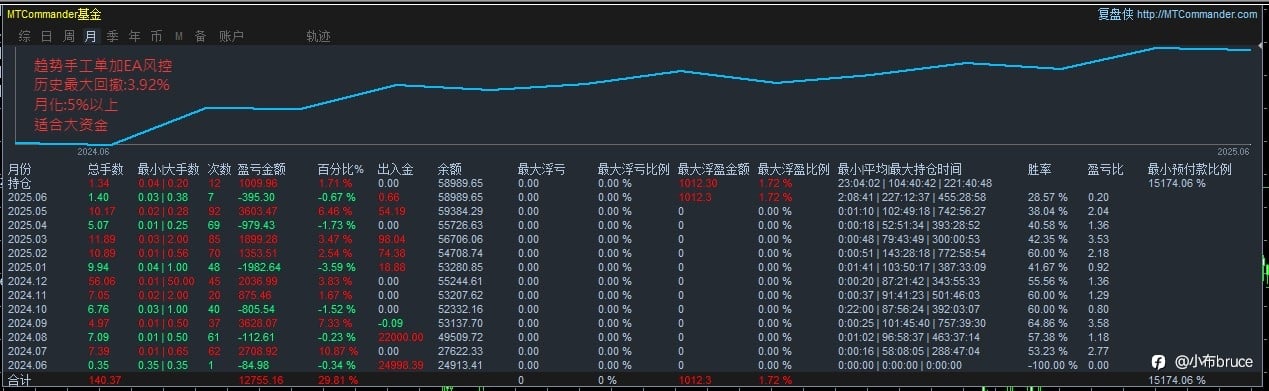The width and height of the screenshot is (1269, 391).
Task: Switch to the 年 yearly tab
Action: [134, 36]
